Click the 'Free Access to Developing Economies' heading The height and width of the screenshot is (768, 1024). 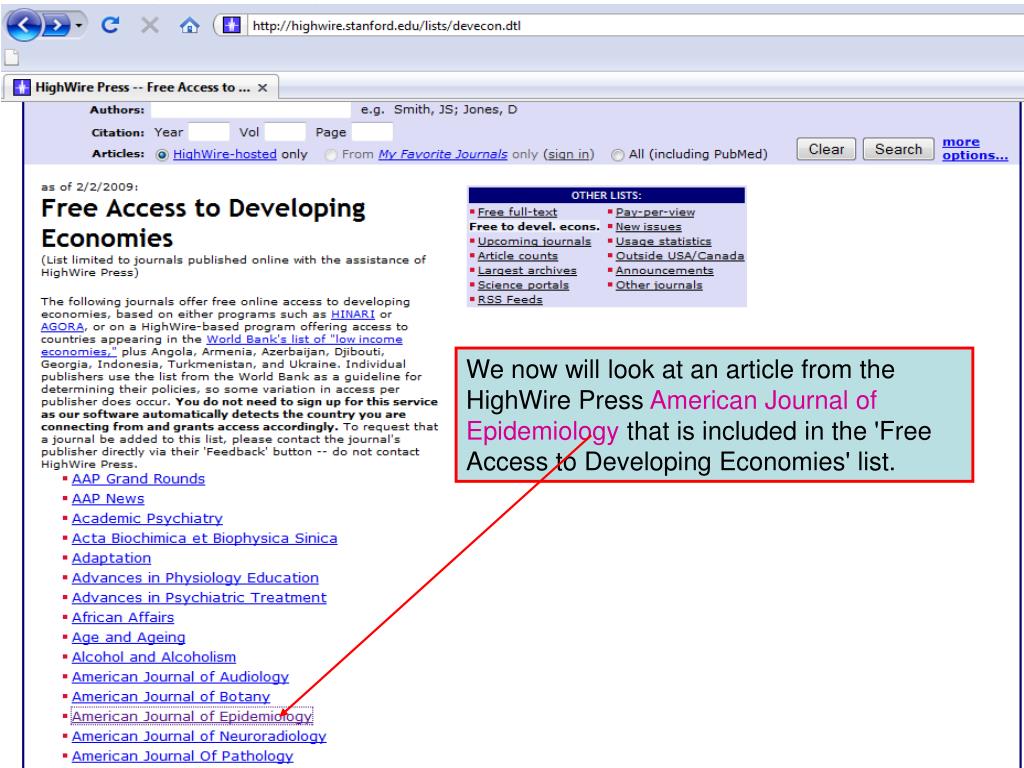[203, 223]
